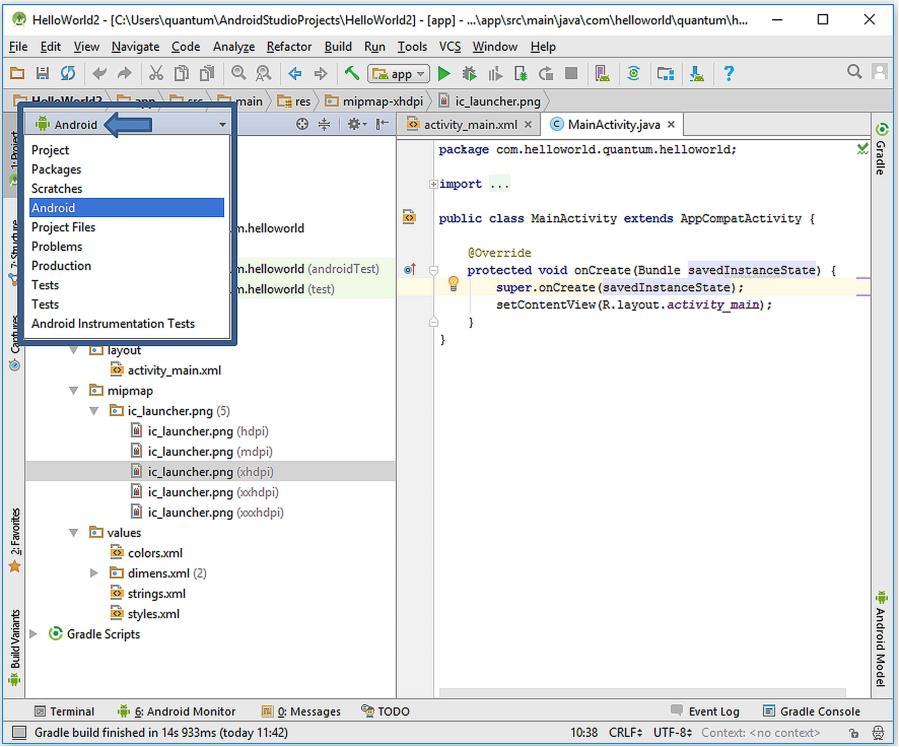The height and width of the screenshot is (747, 899).
Task: Open the Terminal tool window
Action: pos(64,711)
